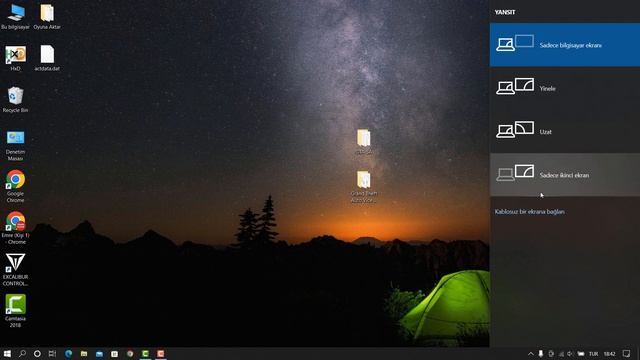
Task: Select the actdata.dat file icon
Action: pyautogui.click(x=47, y=58)
